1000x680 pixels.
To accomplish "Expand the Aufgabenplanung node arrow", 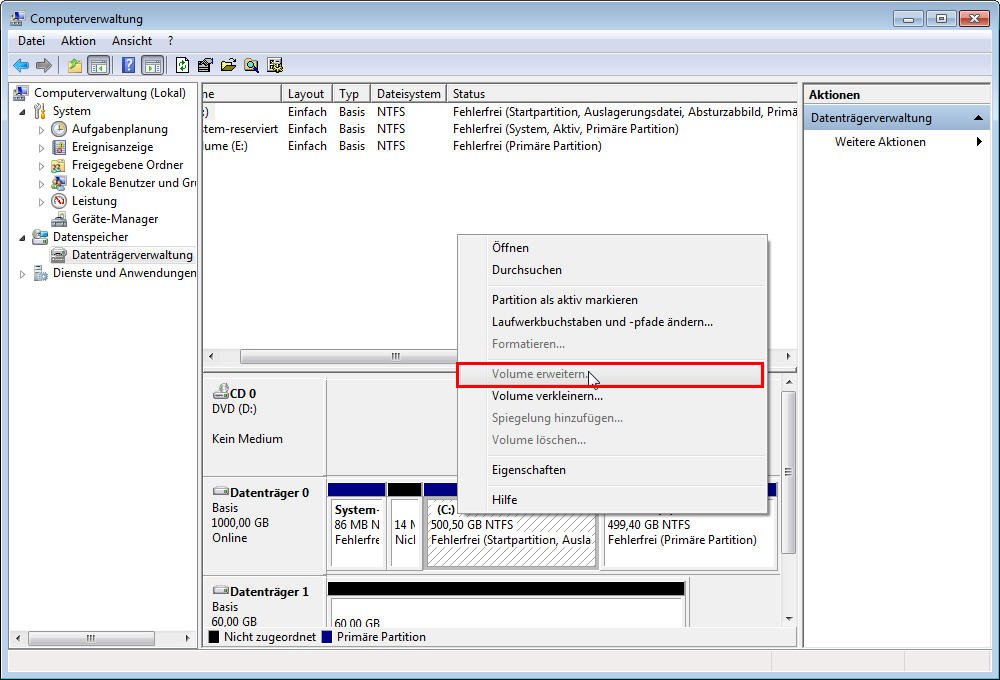I will click(x=41, y=129).
